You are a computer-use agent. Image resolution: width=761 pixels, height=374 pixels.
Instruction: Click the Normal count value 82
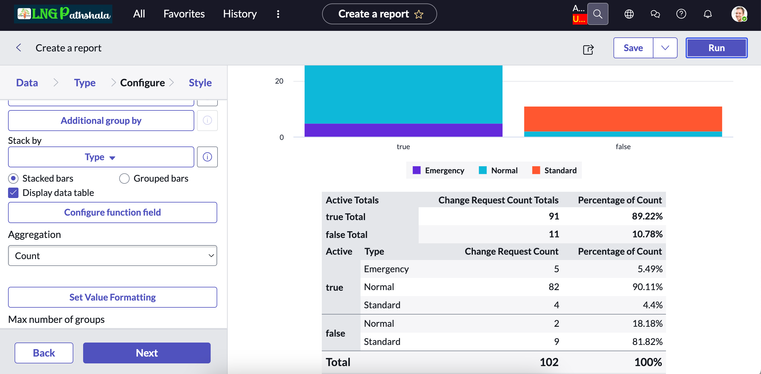554,287
